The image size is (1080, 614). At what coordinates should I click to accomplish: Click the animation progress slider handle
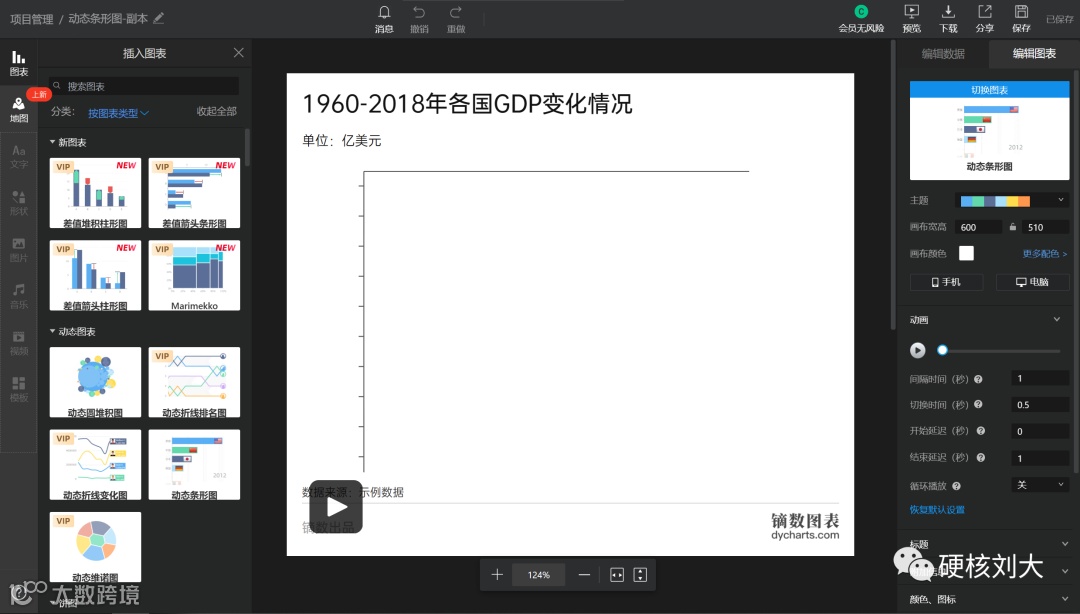click(942, 350)
